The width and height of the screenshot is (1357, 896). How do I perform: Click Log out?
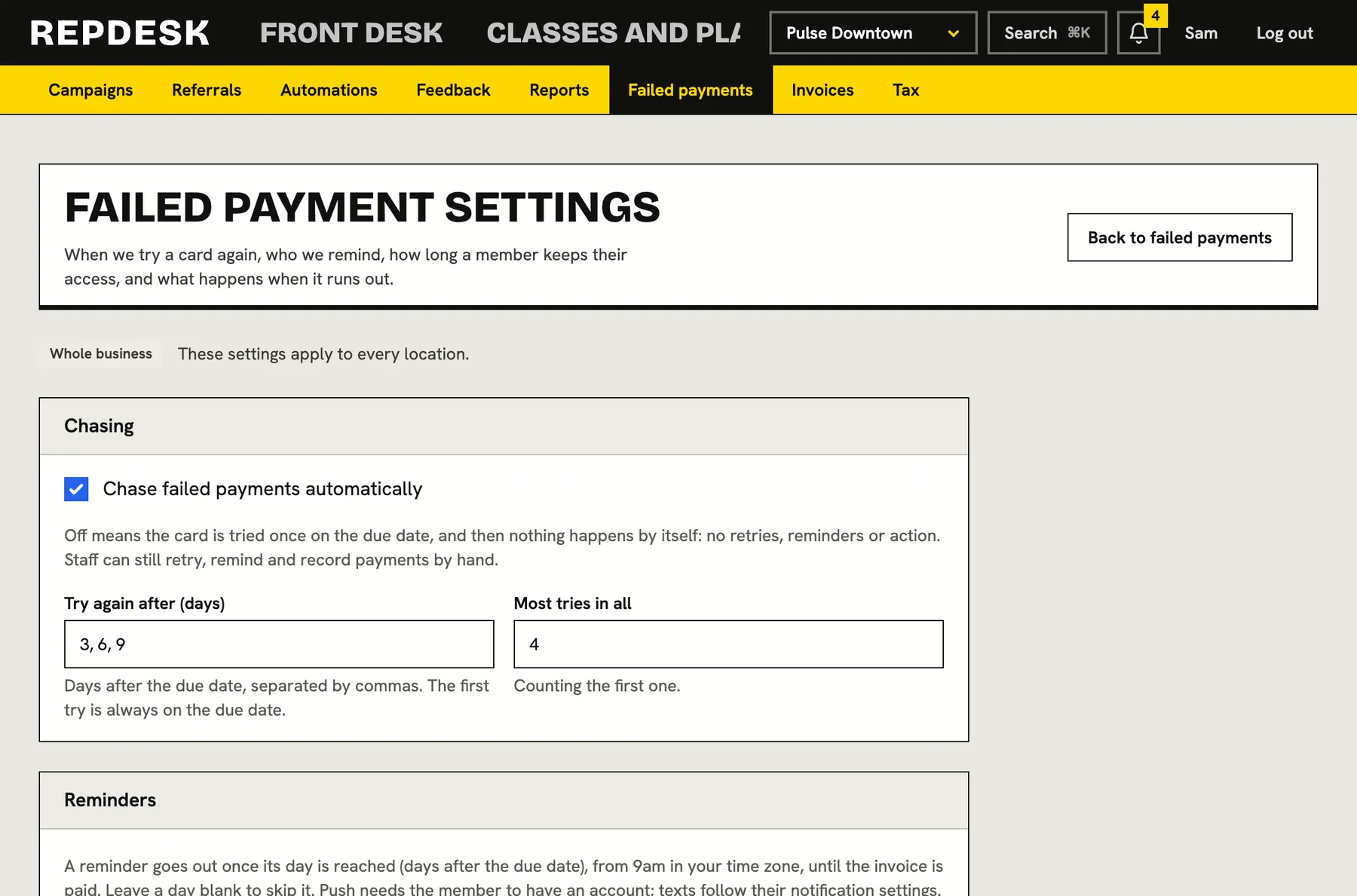point(1285,33)
